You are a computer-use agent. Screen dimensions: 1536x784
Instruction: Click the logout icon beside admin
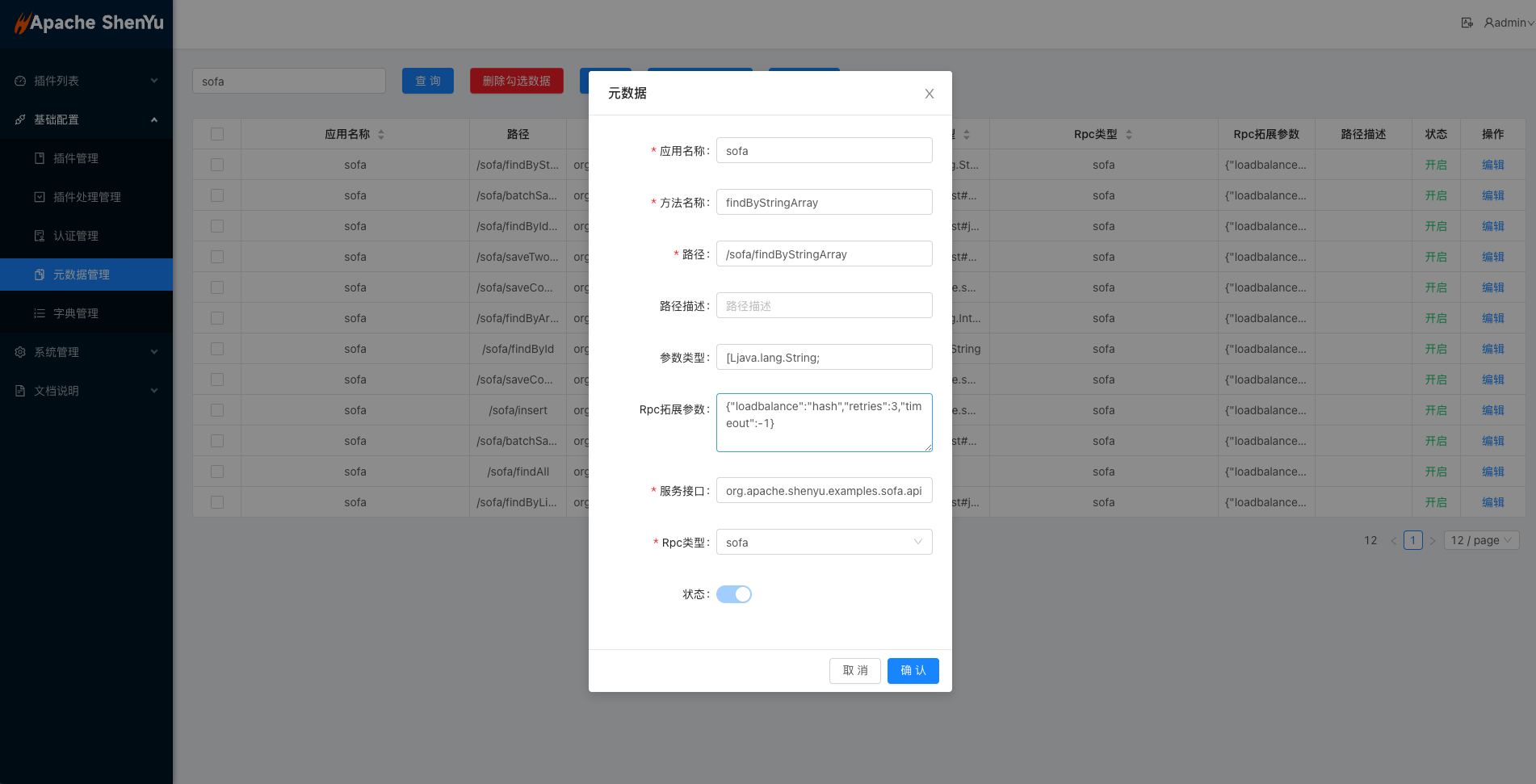tap(1467, 23)
